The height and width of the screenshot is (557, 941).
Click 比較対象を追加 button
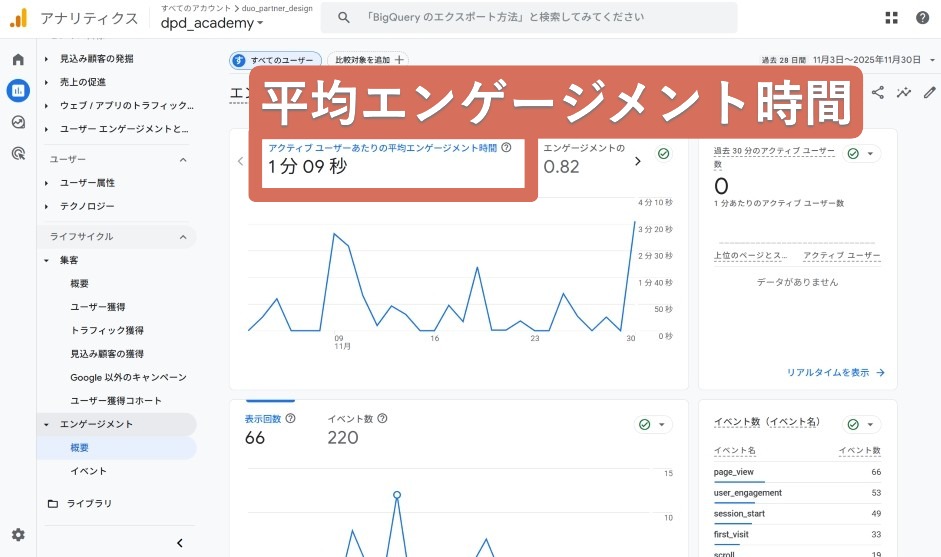[369, 60]
